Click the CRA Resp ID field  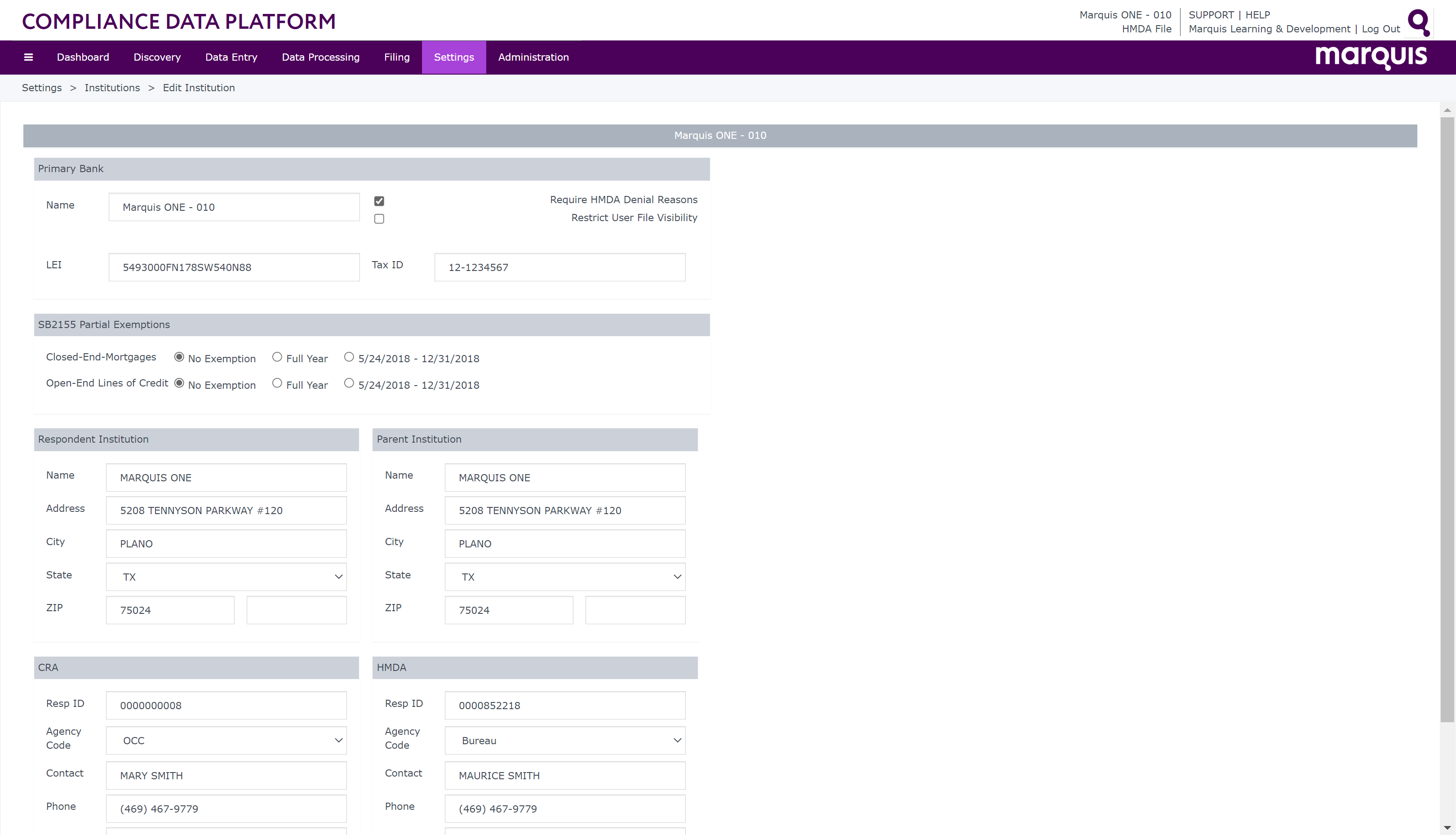[x=226, y=706]
